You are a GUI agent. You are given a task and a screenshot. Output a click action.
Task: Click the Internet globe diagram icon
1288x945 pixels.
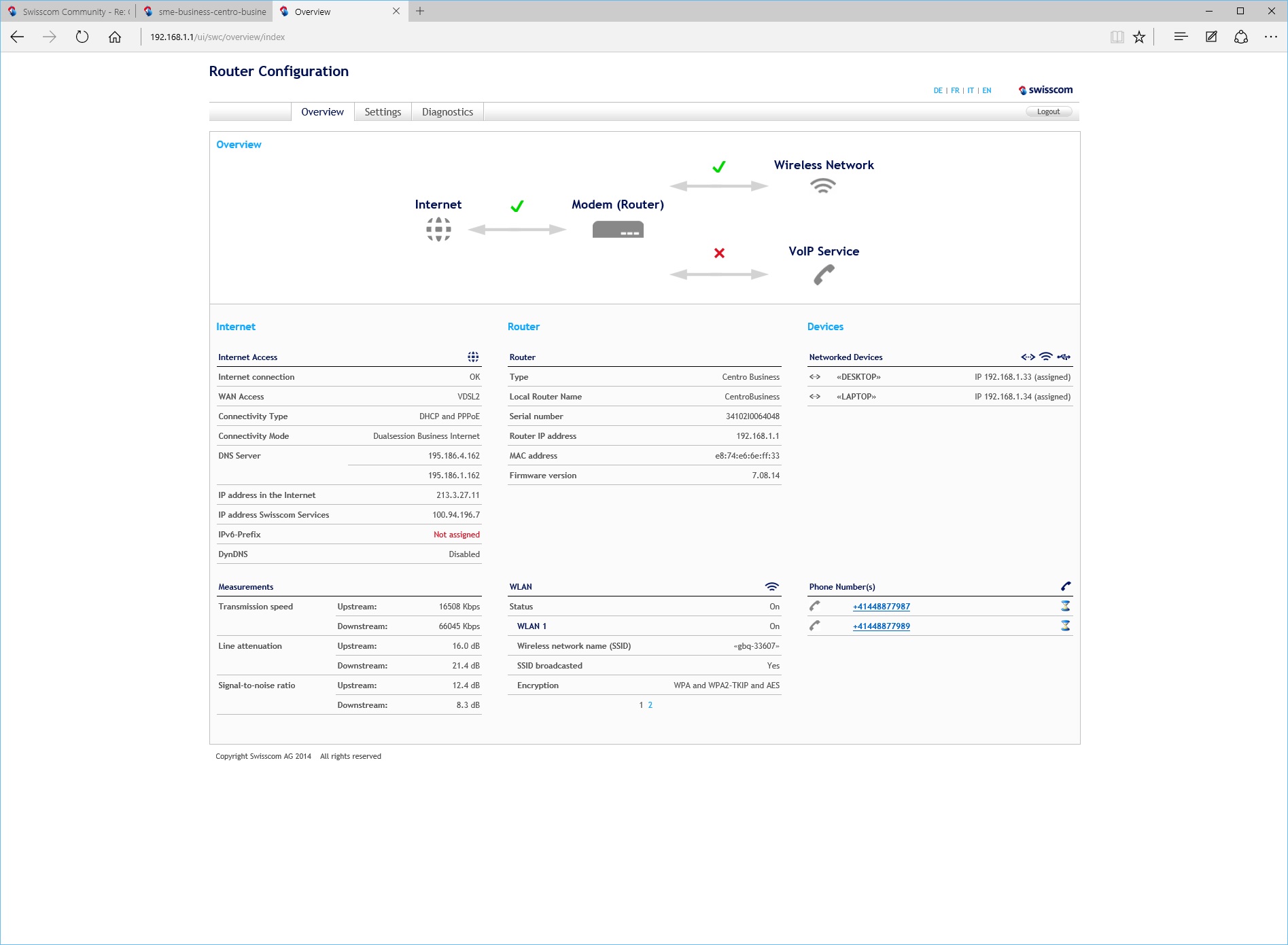click(438, 229)
